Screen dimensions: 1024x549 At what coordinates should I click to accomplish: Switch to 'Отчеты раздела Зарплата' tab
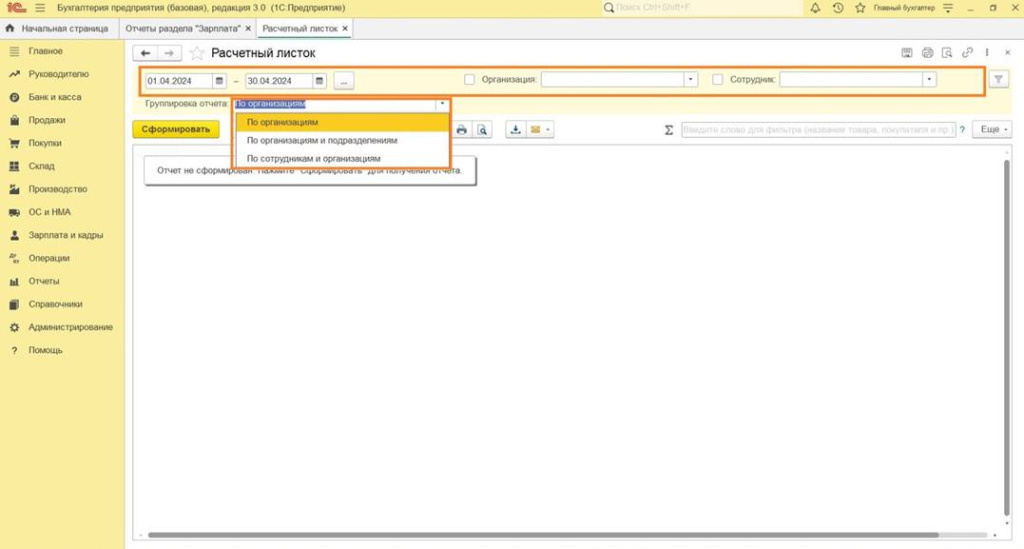tap(184, 28)
